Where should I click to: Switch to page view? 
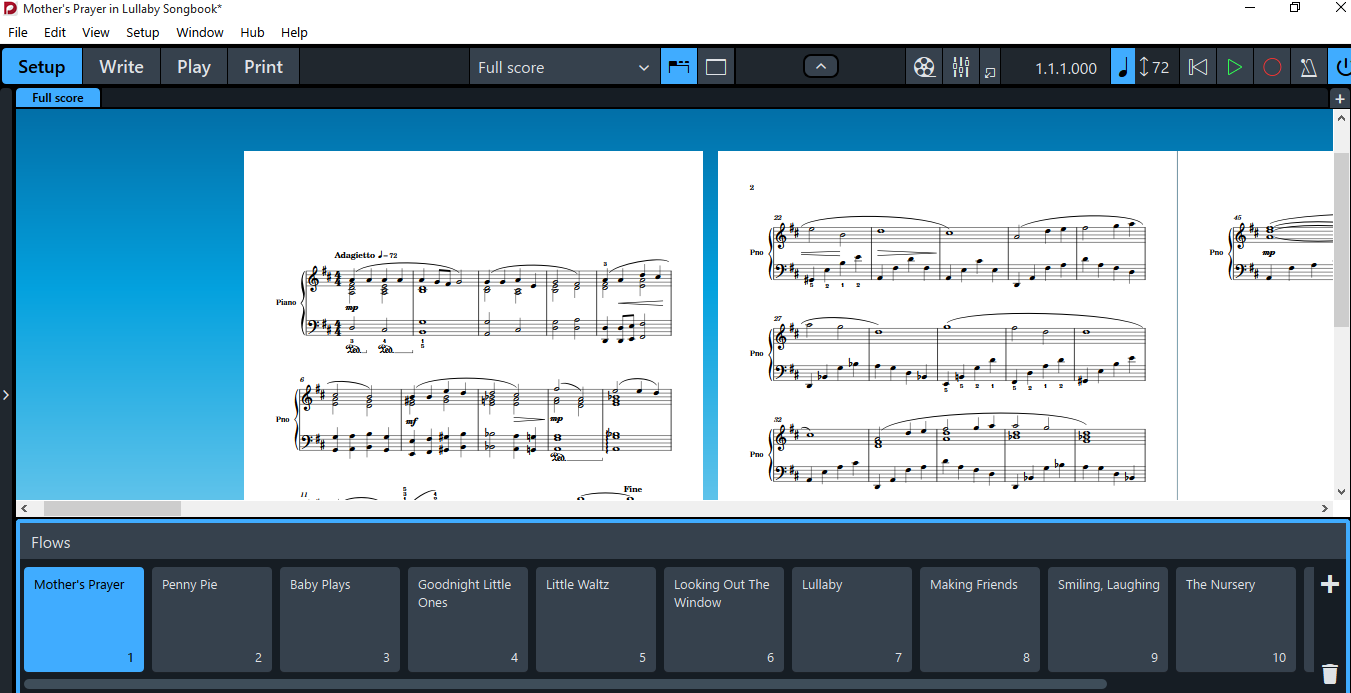pos(716,67)
